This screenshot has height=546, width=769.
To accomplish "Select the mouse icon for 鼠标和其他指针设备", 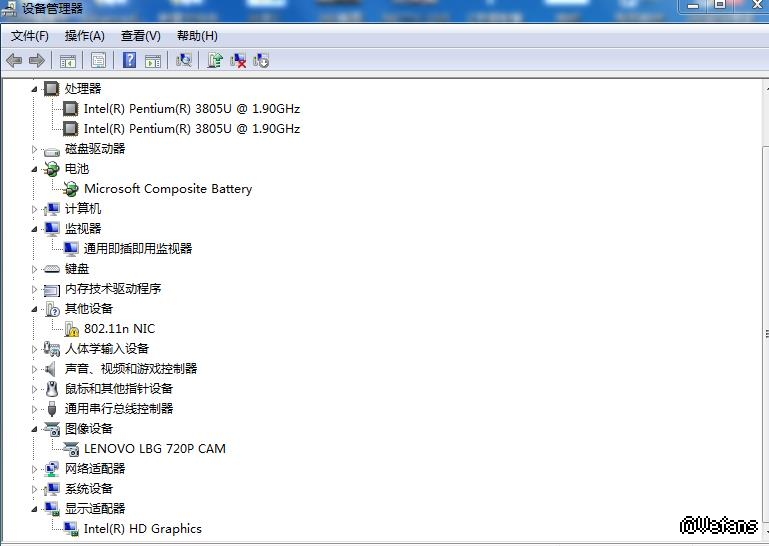I will 52,389.
